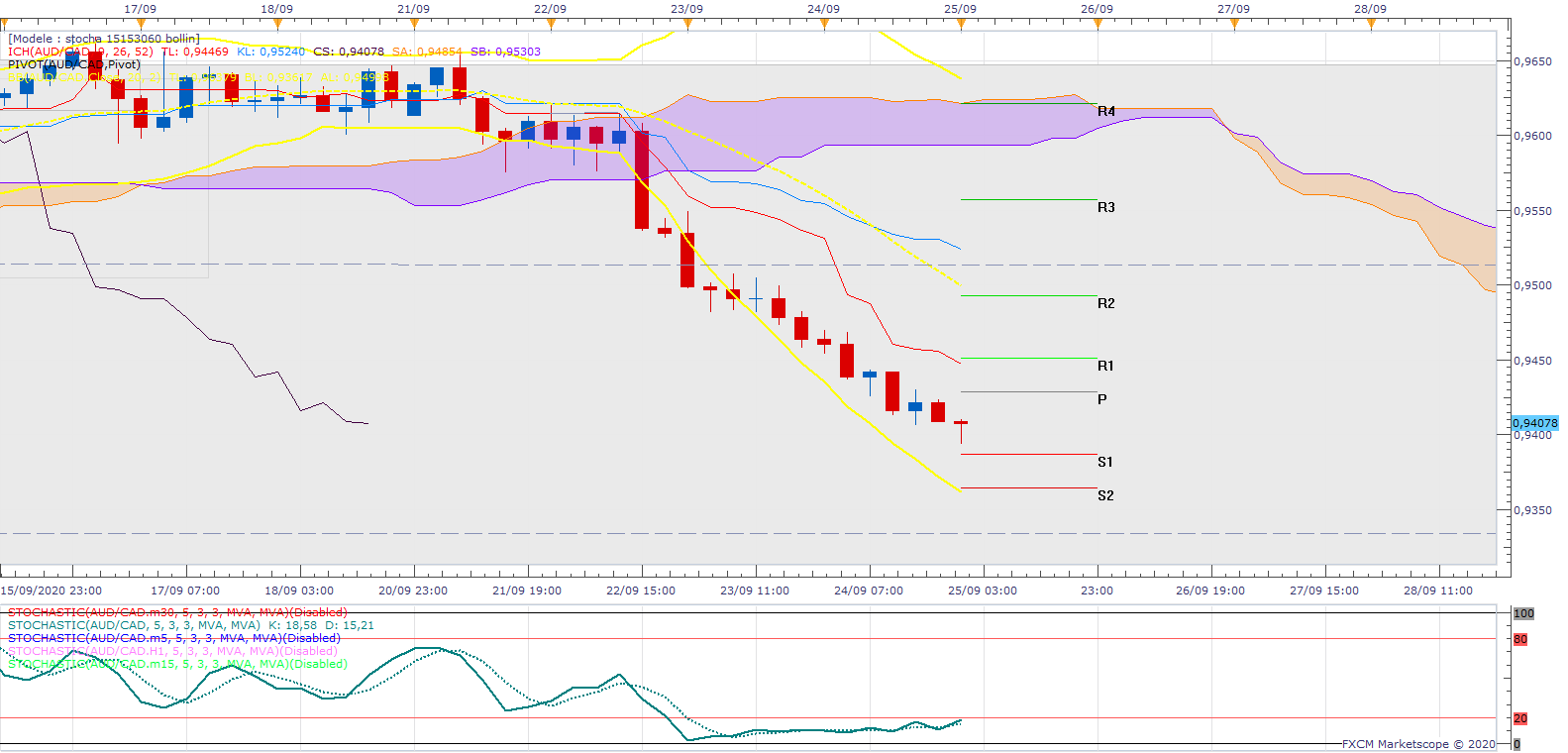Click the Ichimoku SA value 0,94854
The image size is (1568, 753).
tap(427, 52)
